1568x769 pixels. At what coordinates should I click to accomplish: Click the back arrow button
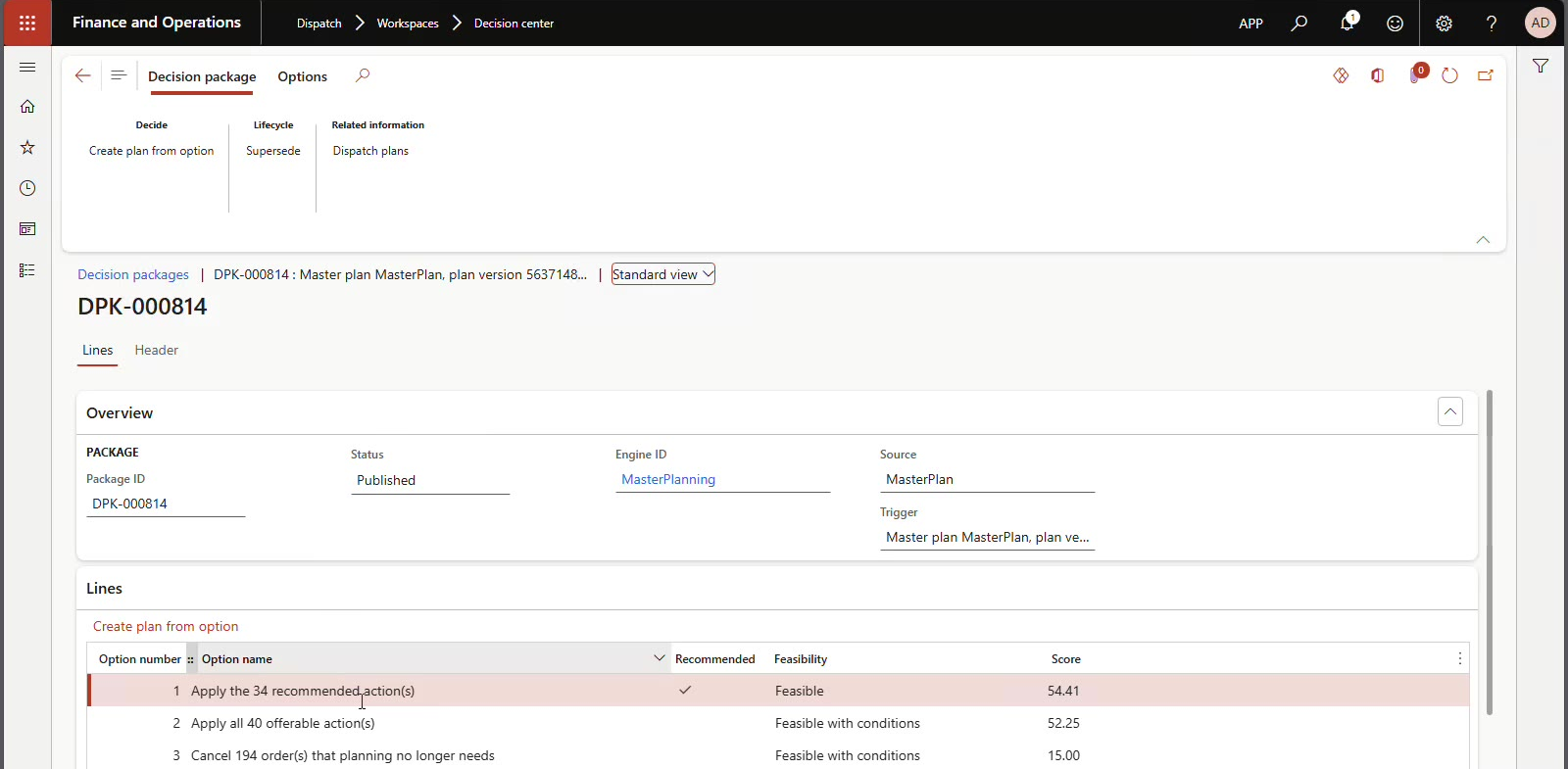point(83,75)
